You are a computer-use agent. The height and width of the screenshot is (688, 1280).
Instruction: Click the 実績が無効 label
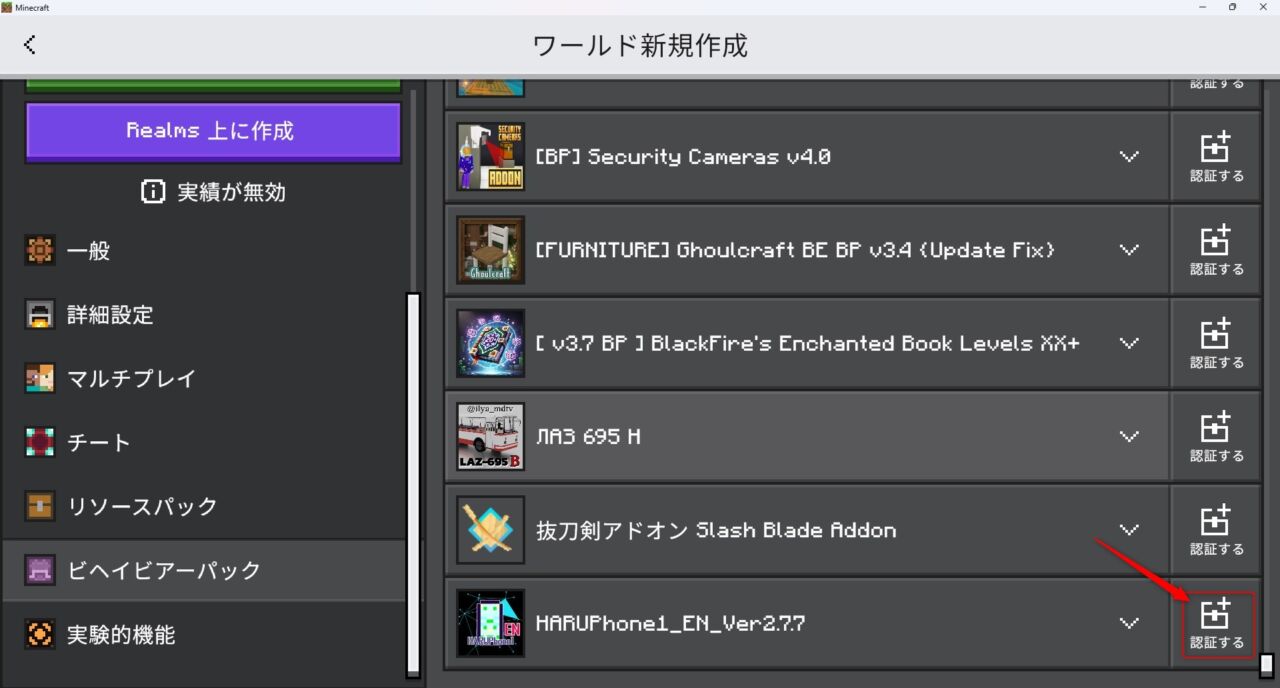[231, 192]
